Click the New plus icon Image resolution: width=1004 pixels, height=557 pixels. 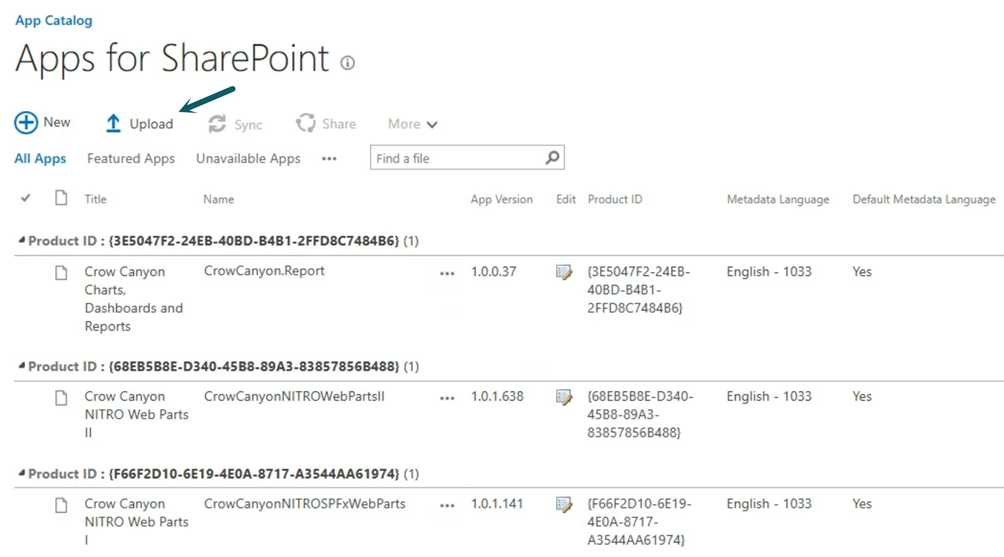(x=26, y=123)
